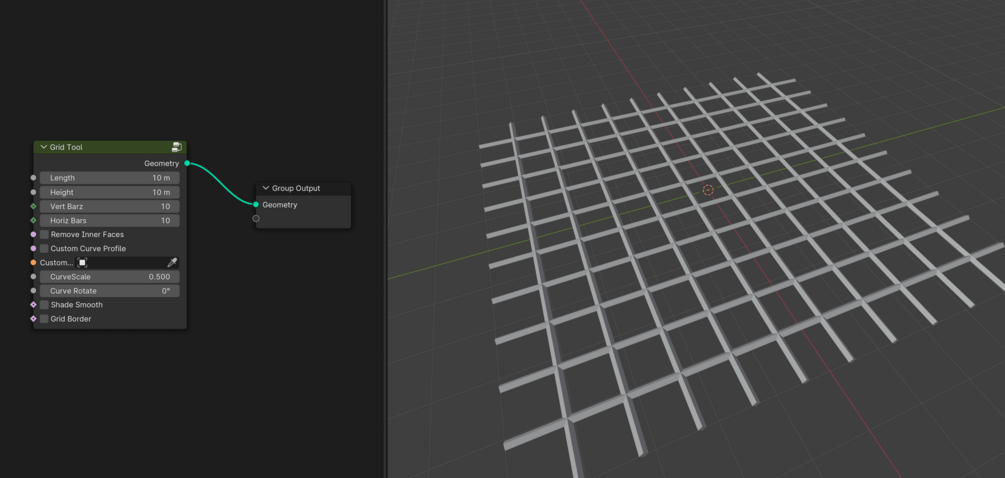The height and width of the screenshot is (478, 1005).
Task: Click the Horiz Bars diamond socket
Action: point(33,220)
